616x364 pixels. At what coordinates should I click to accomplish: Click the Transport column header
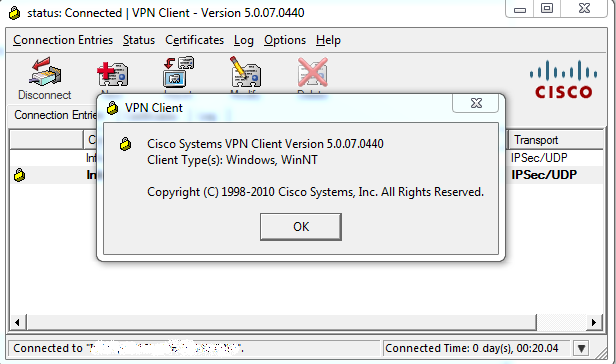click(556, 140)
